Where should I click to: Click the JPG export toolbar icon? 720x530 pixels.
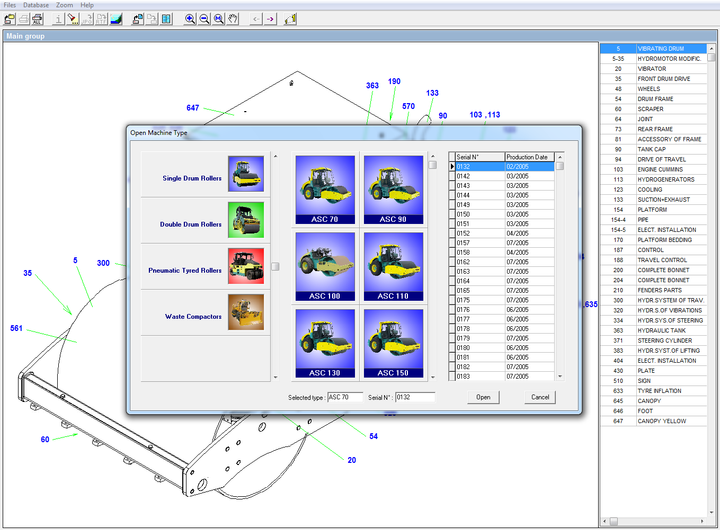(x=87, y=19)
